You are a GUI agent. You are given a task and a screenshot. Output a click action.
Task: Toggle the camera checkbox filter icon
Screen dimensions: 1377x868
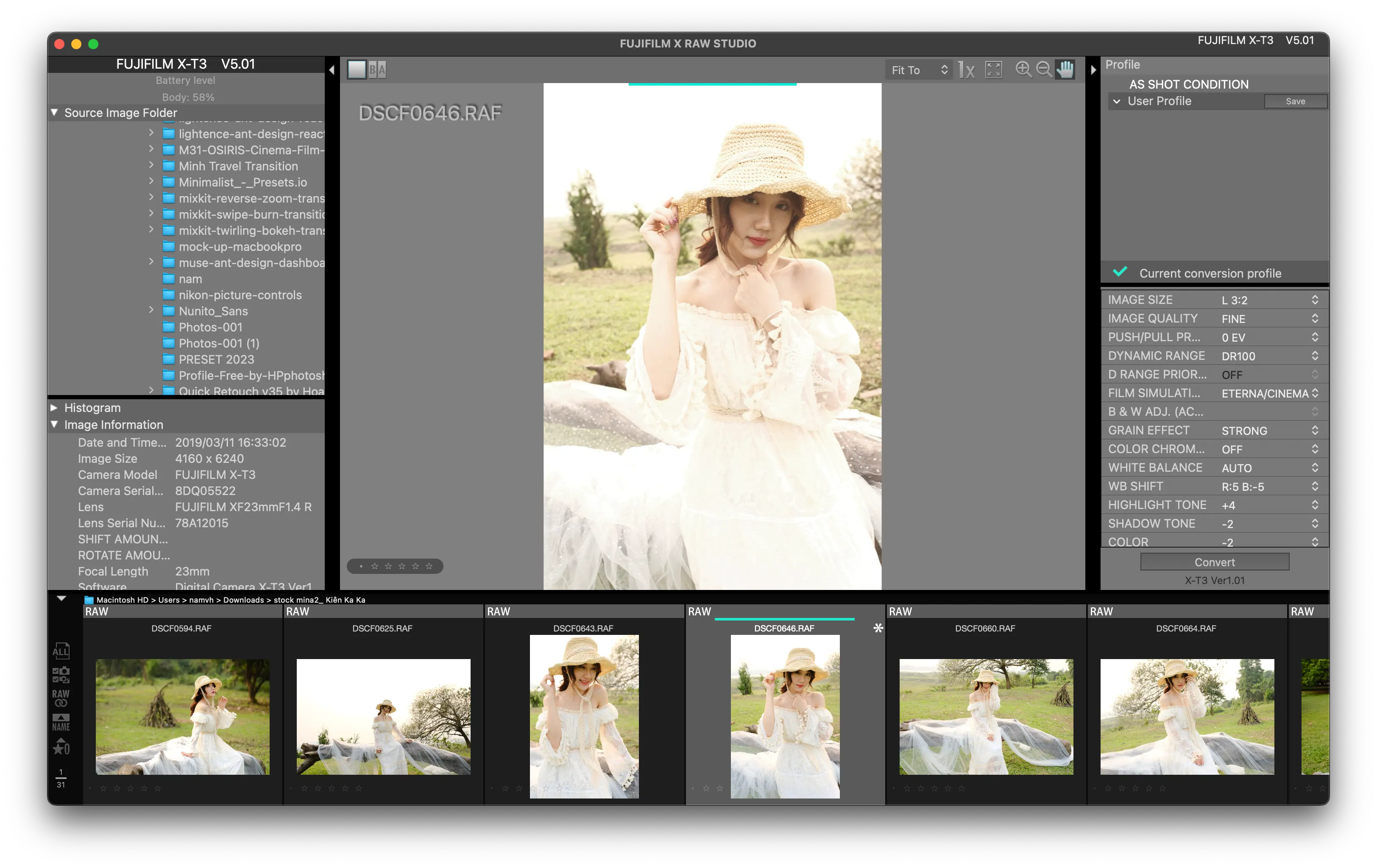61,675
